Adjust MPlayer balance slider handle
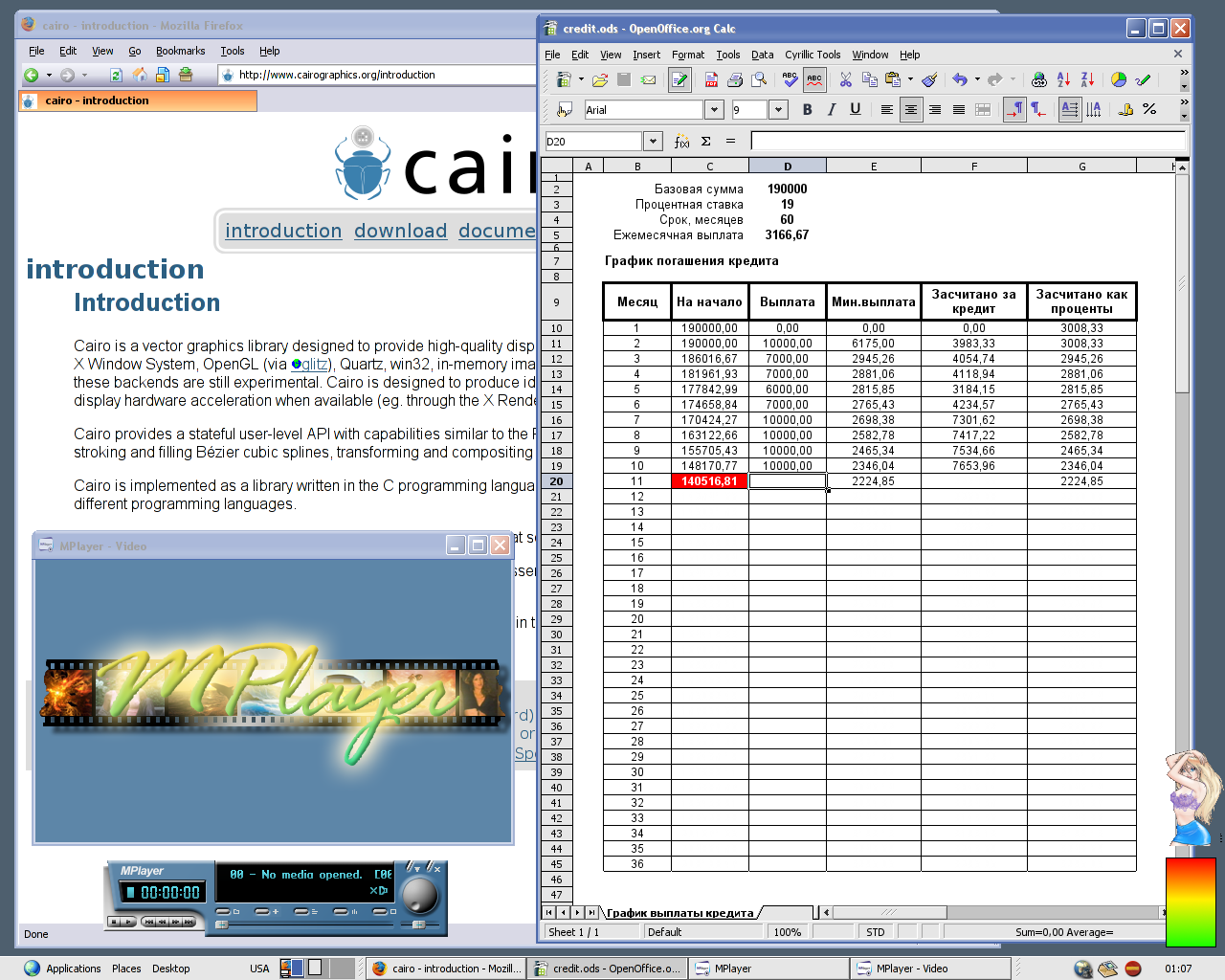 click(418, 925)
